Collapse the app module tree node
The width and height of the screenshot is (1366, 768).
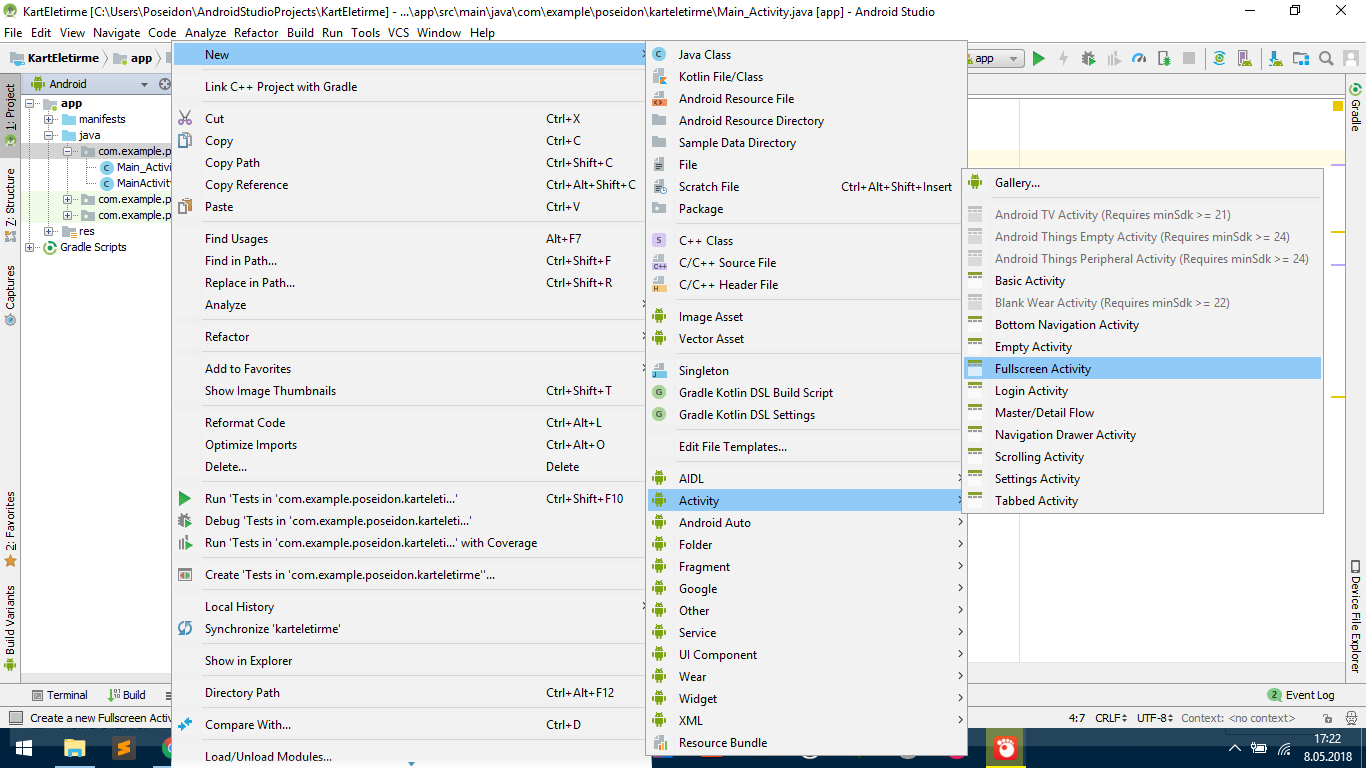click(30, 103)
